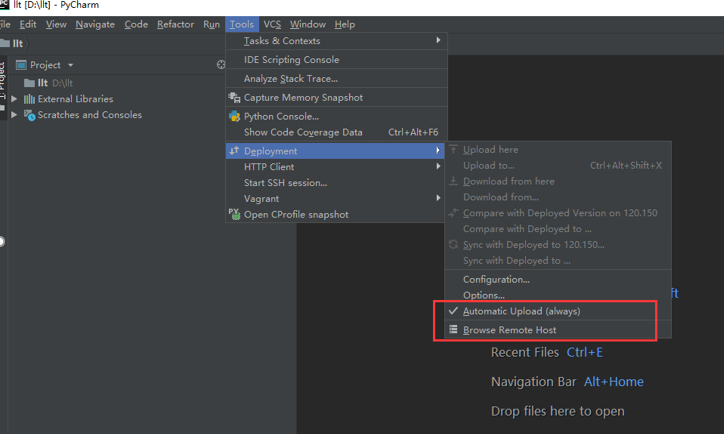Close the open Tools menu

[x=241, y=24]
